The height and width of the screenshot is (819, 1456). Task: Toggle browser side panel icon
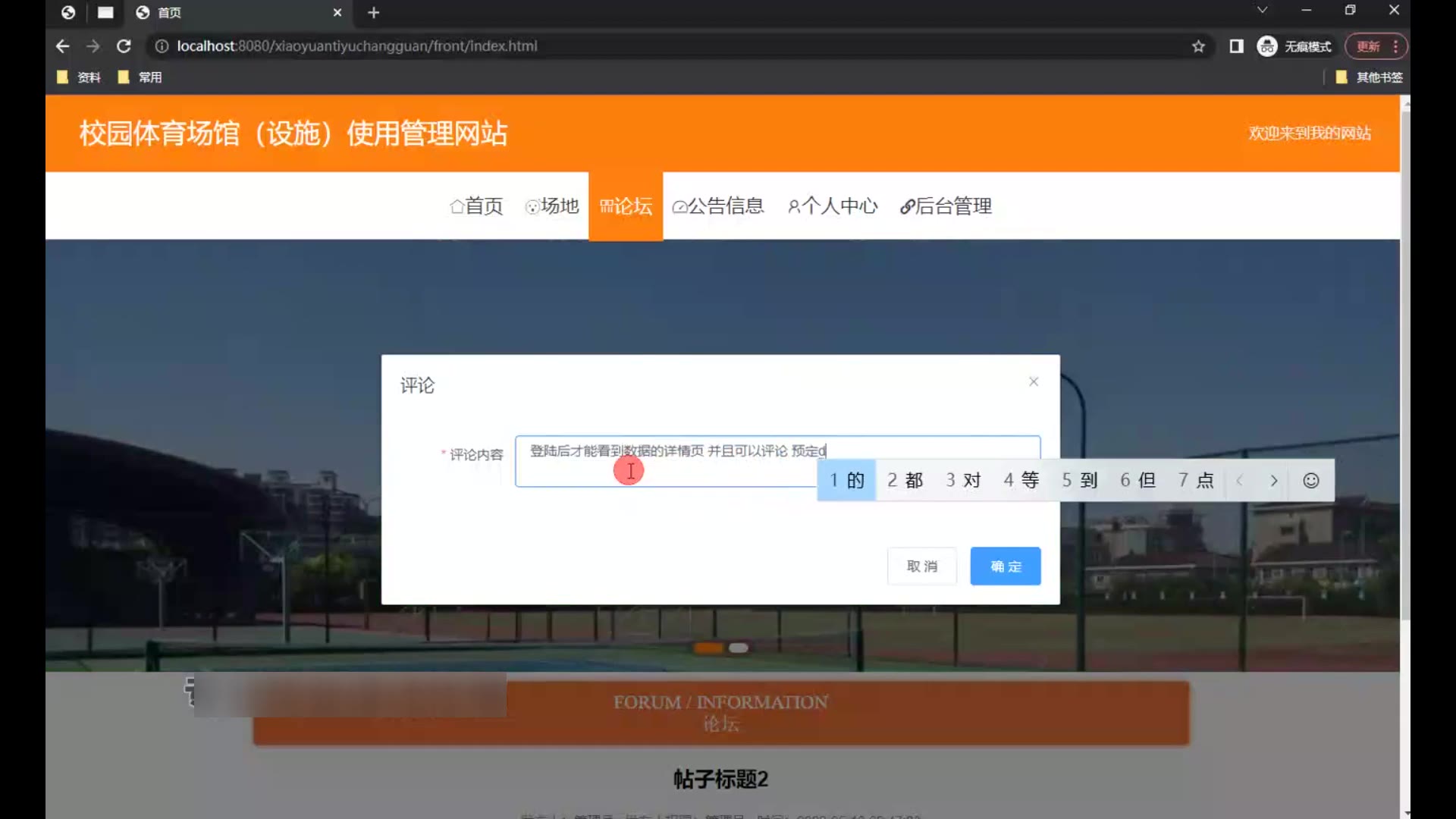click(x=1236, y=46)
